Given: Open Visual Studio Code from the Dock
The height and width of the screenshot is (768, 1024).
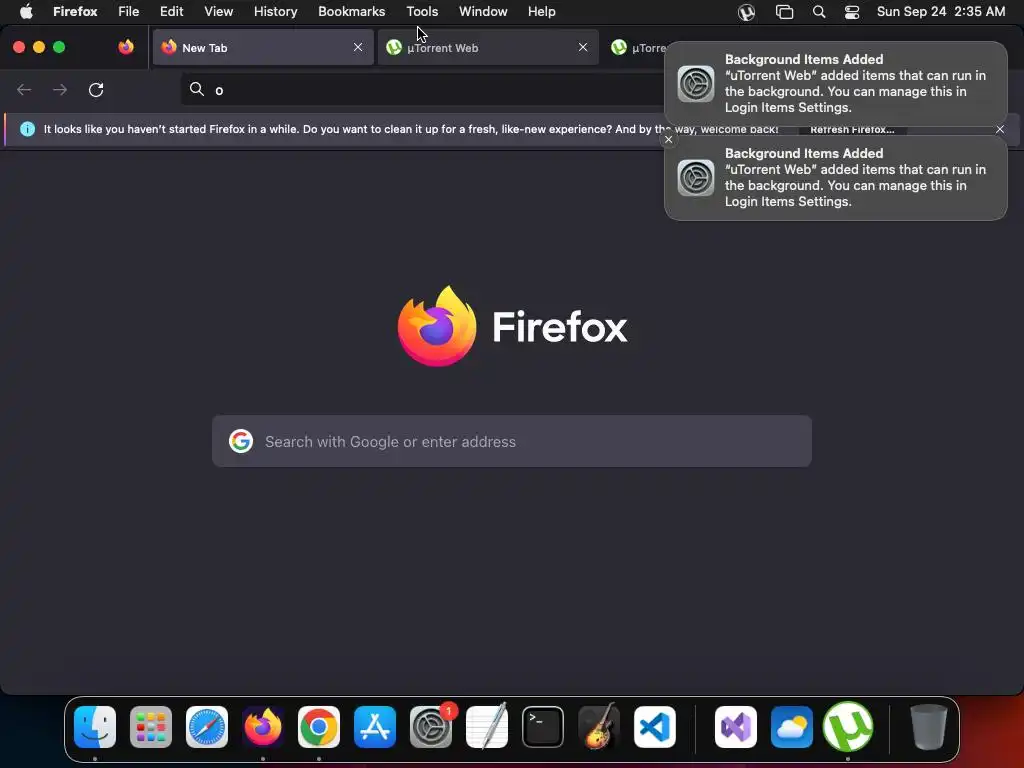Looking at the screenshot, I should coord(654,727).
